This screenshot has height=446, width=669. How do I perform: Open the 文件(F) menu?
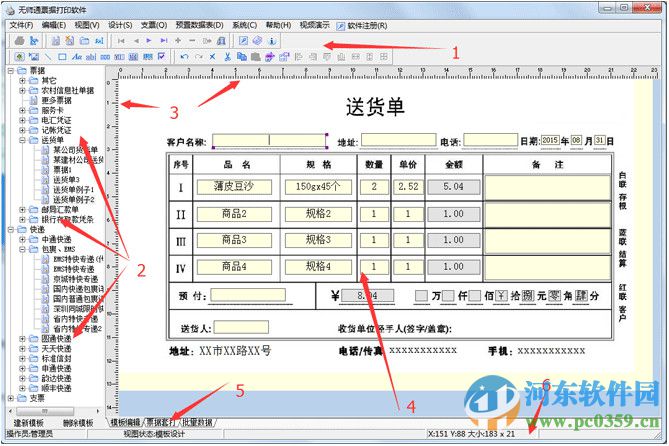pos(21,25)
